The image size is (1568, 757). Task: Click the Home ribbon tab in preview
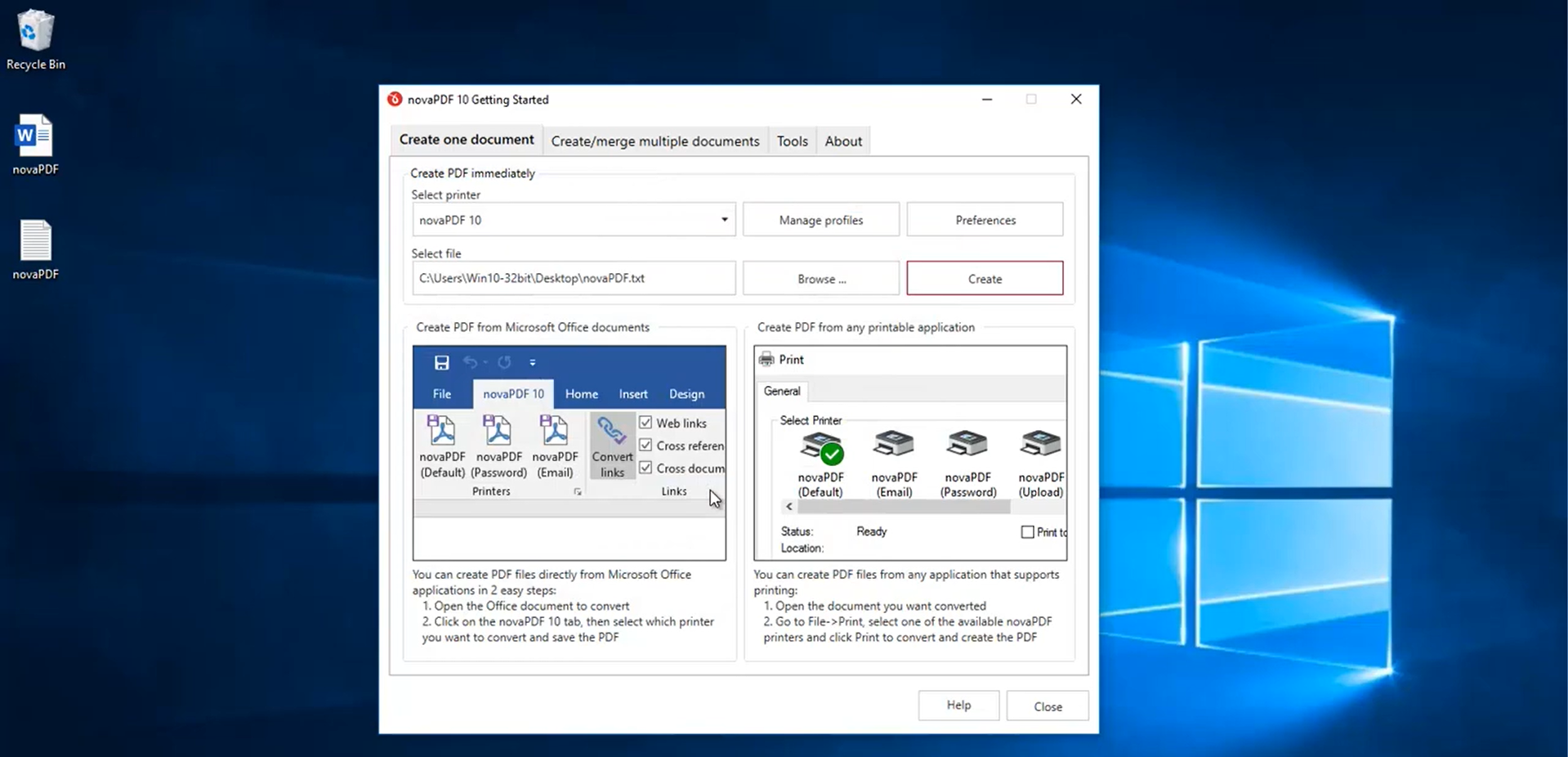(x=582, y=394)
